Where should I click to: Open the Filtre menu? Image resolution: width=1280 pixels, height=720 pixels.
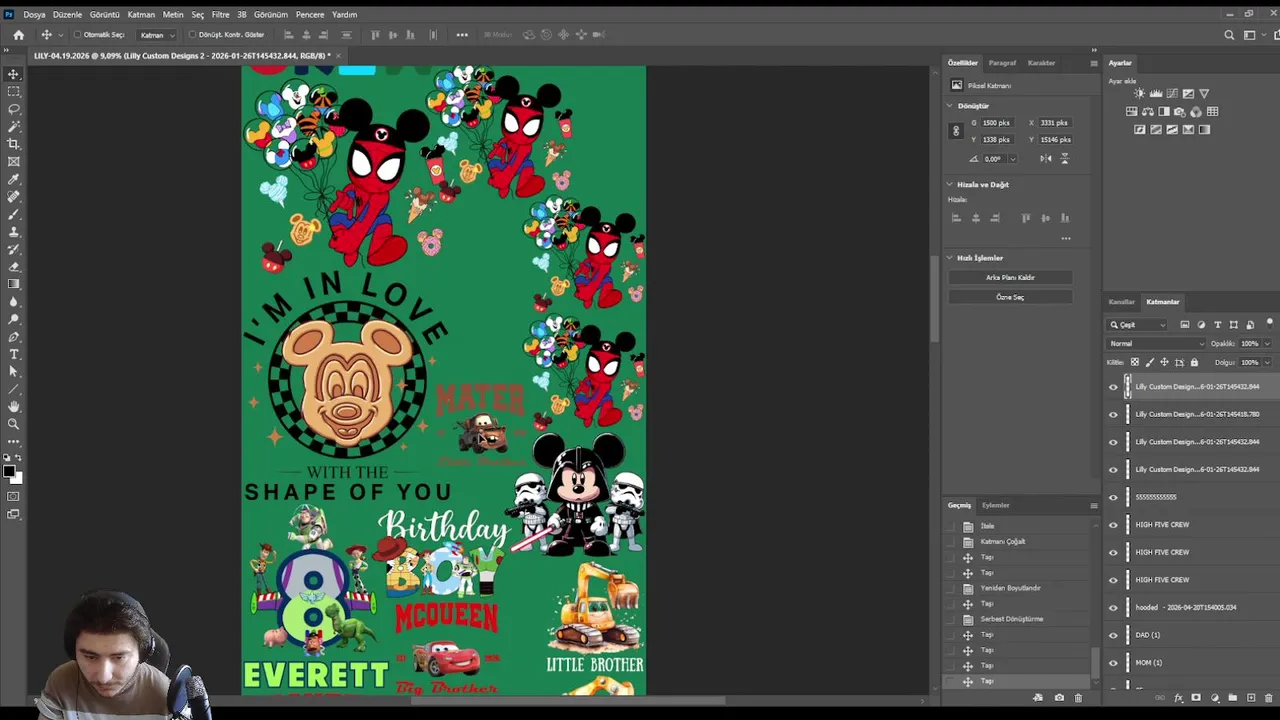click(220, 15)
